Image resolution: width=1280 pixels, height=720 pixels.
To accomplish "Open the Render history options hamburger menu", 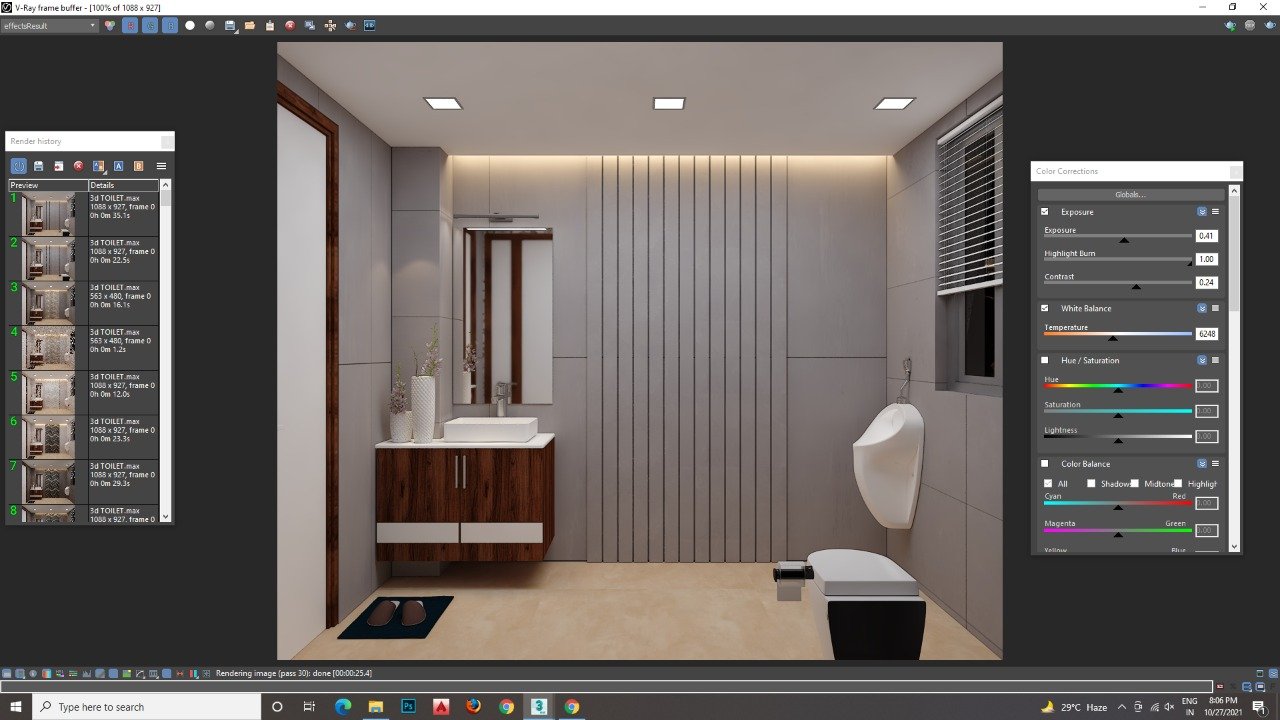I will (x=161, y=166).
